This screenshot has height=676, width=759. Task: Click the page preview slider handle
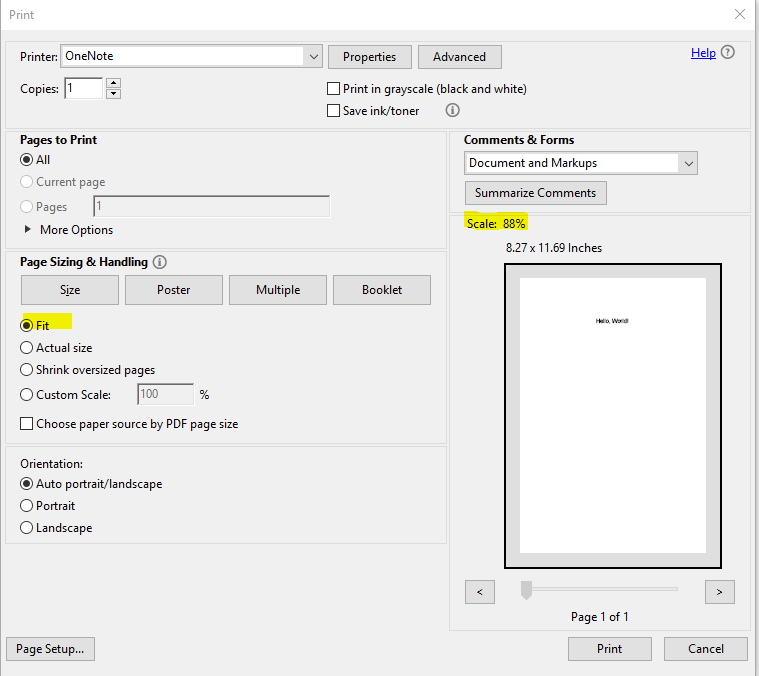[526, 590]
